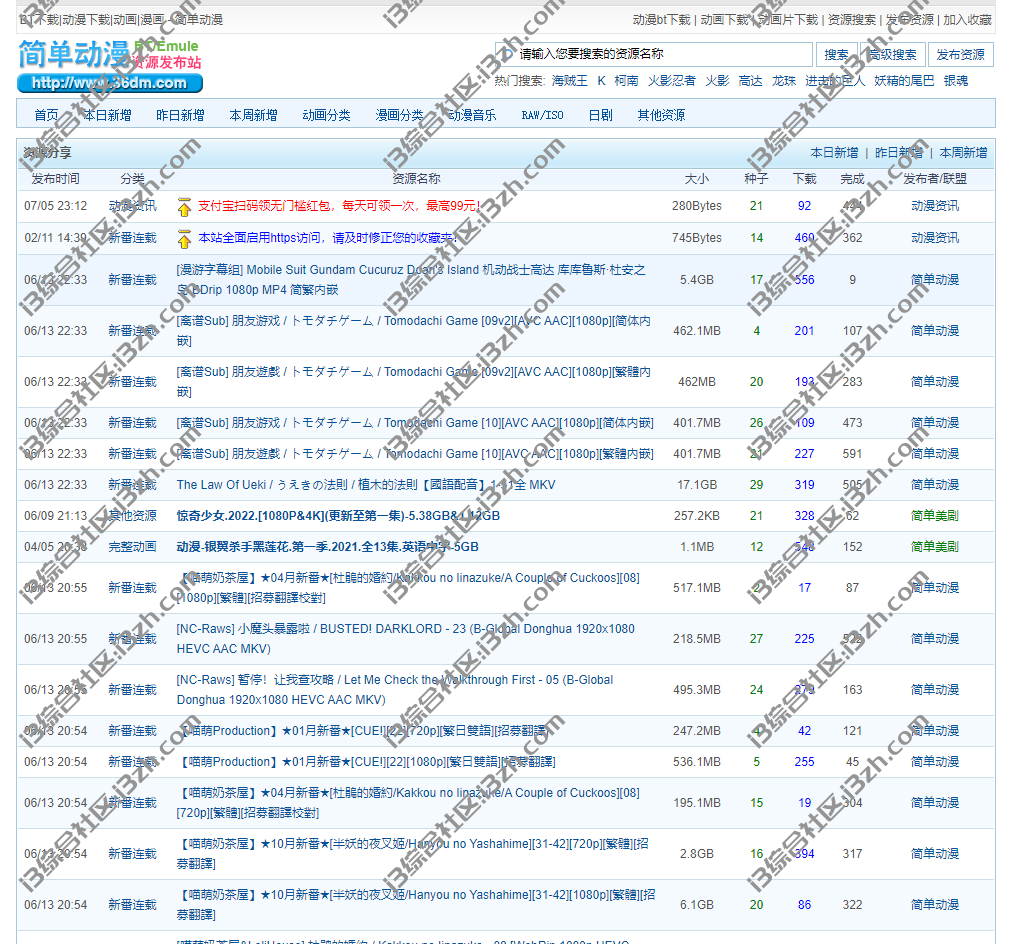Open Let Me Check the Walkthrough First resource

pos(395,689)
